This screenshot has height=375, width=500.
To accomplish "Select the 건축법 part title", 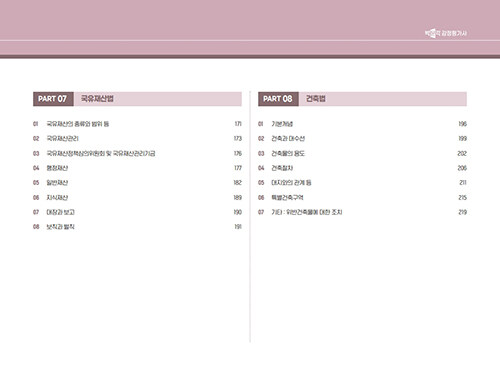I will 316,99.
